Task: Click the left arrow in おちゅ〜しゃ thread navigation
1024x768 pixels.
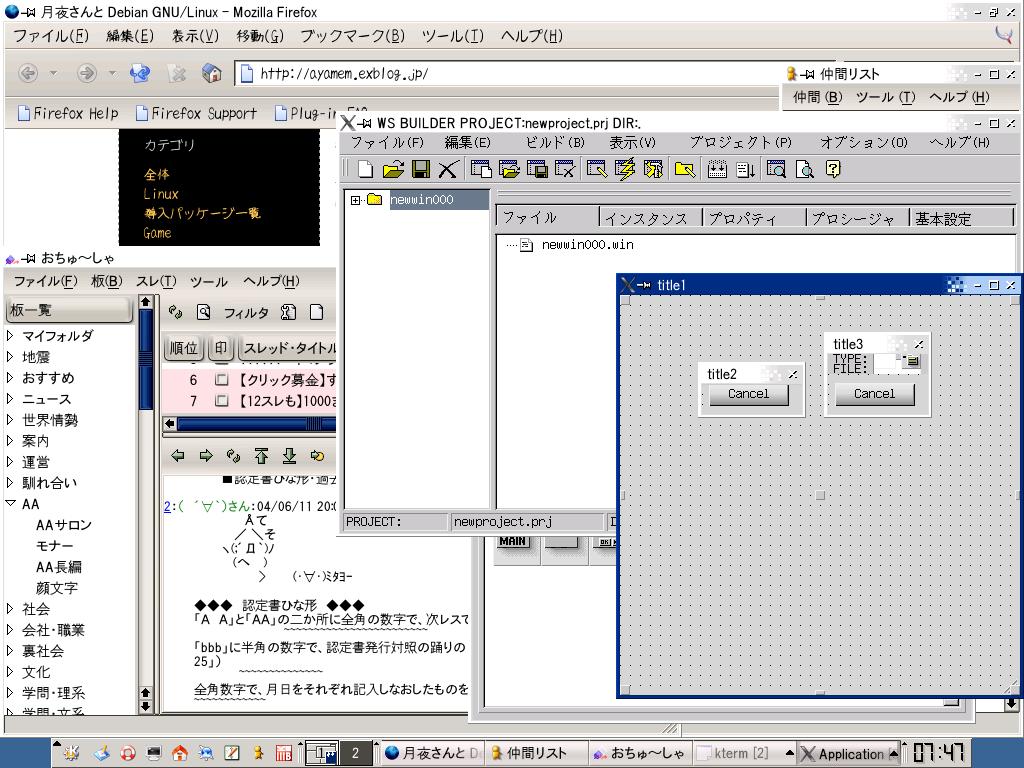Action: pos(178,456)
